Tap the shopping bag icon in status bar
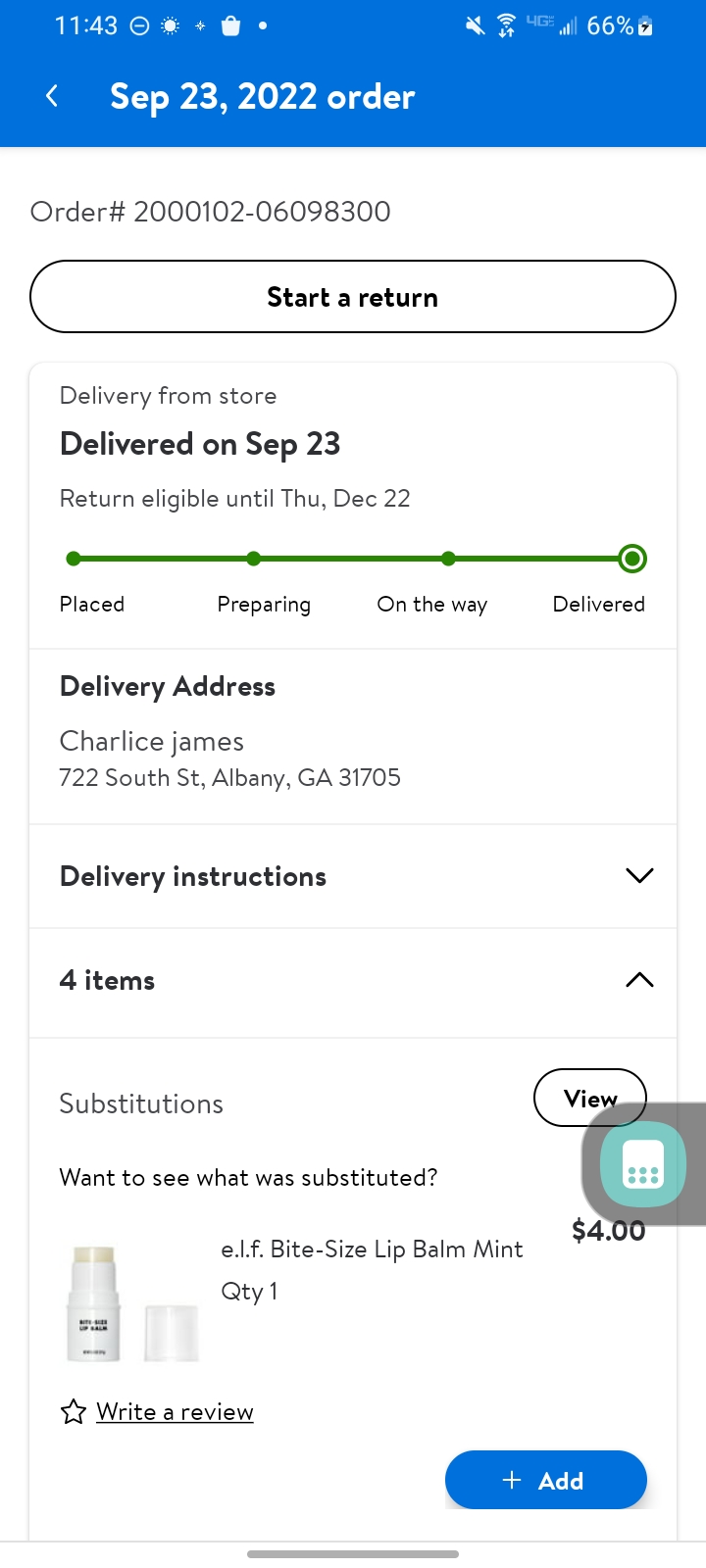 (231, 26)
